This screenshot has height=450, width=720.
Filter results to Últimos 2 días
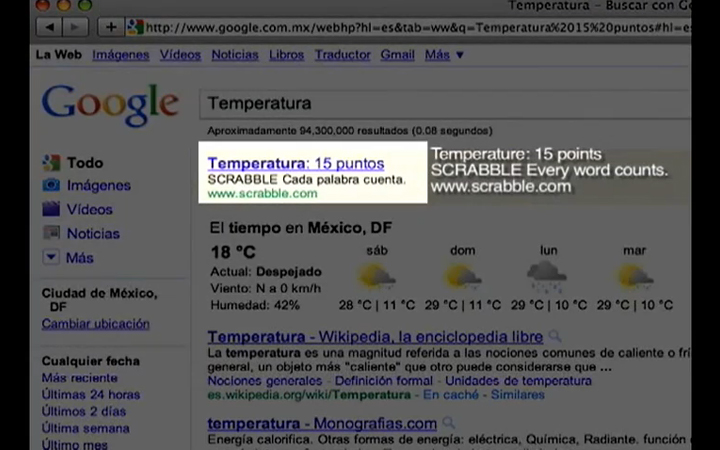click(x=84, y=411)
